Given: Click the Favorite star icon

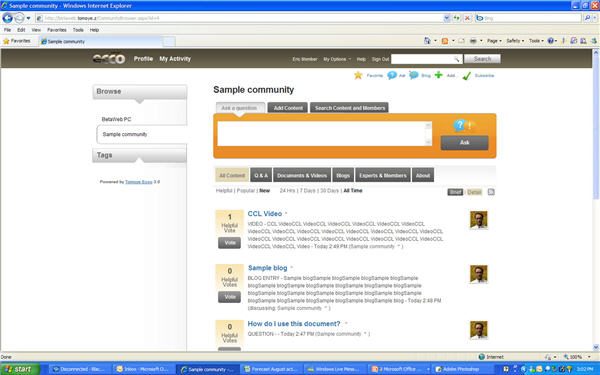Looking at the screenshot, I should [358, 75].
